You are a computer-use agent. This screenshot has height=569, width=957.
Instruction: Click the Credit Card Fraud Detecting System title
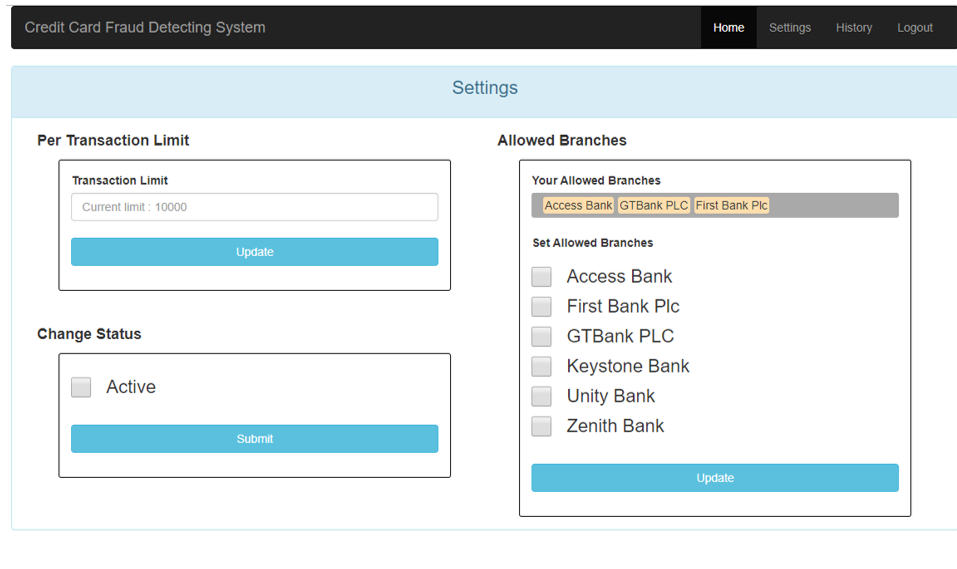point(145,27)
